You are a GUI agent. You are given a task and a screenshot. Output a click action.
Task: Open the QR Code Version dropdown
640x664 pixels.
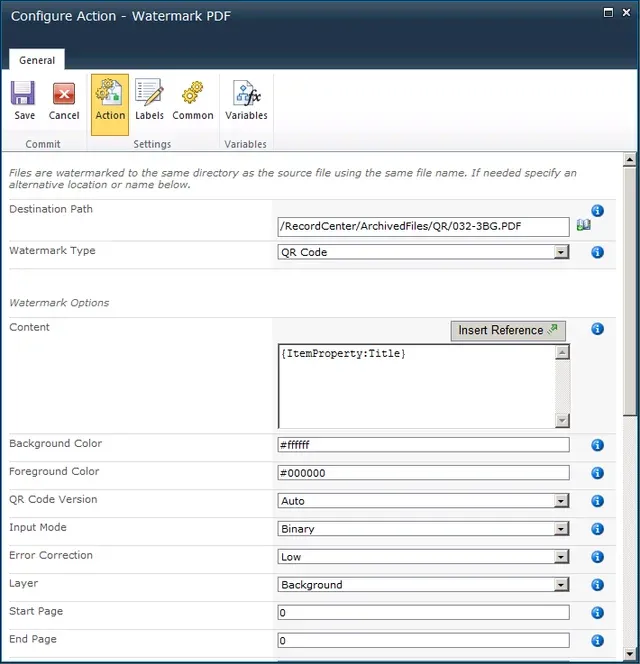point(561,501)
